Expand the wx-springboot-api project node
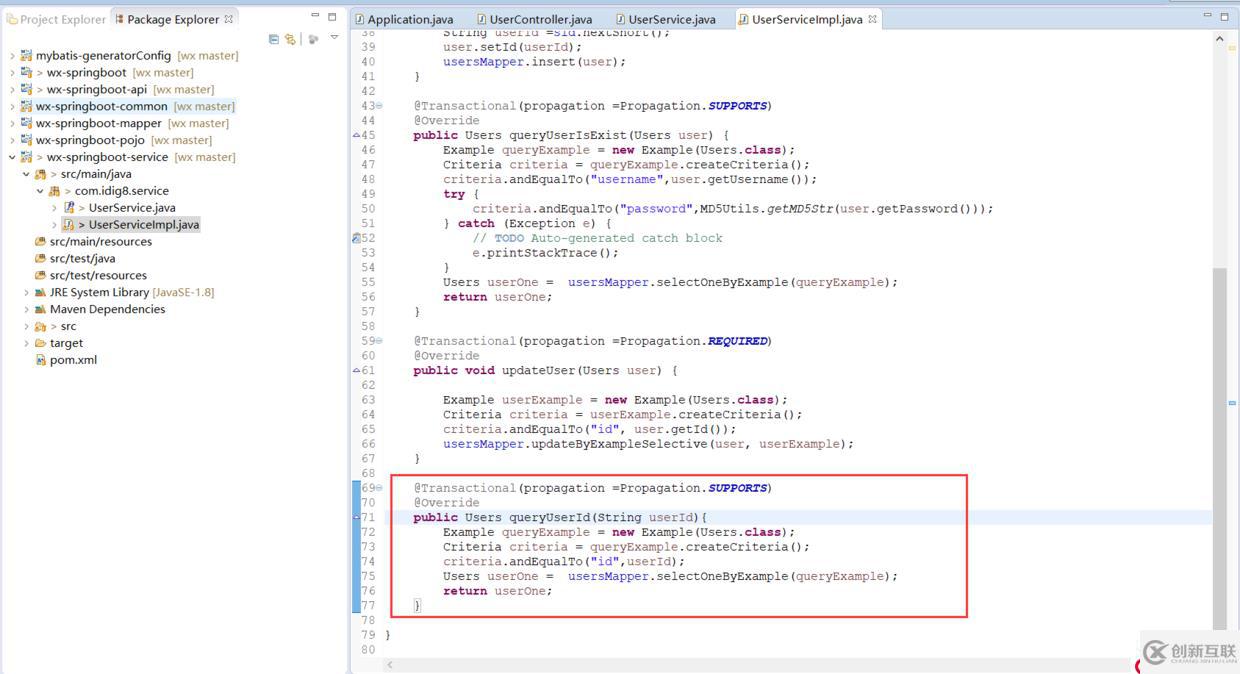This screenshot has height=674, width=1240. 12,90
